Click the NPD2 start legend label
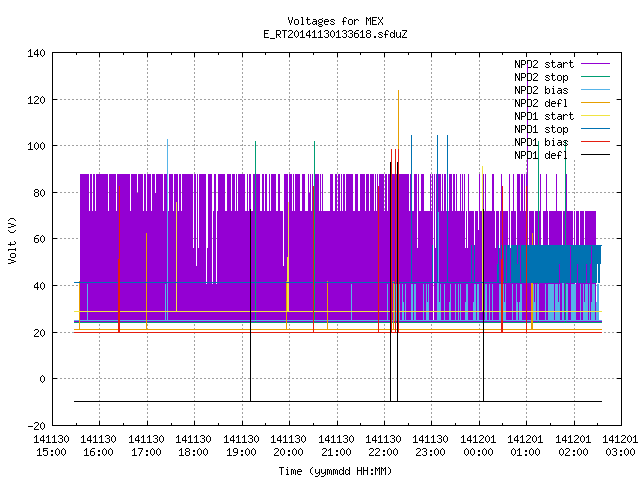Image resolution: width=640 pixels, height=480 pixels. click(x=544, y=64)
